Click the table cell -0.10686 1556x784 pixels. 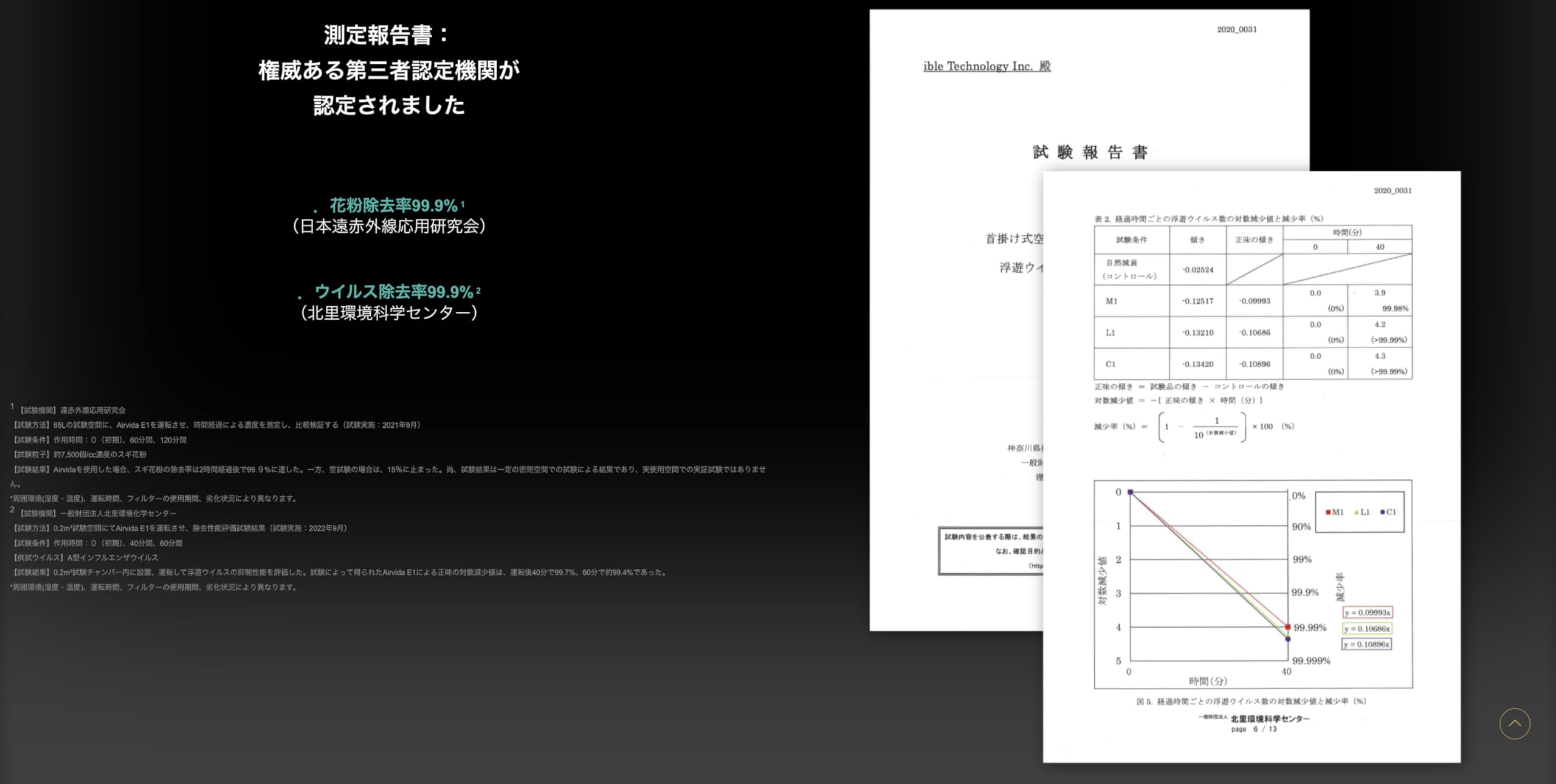pyautogui.click(x=1255, y=333)
